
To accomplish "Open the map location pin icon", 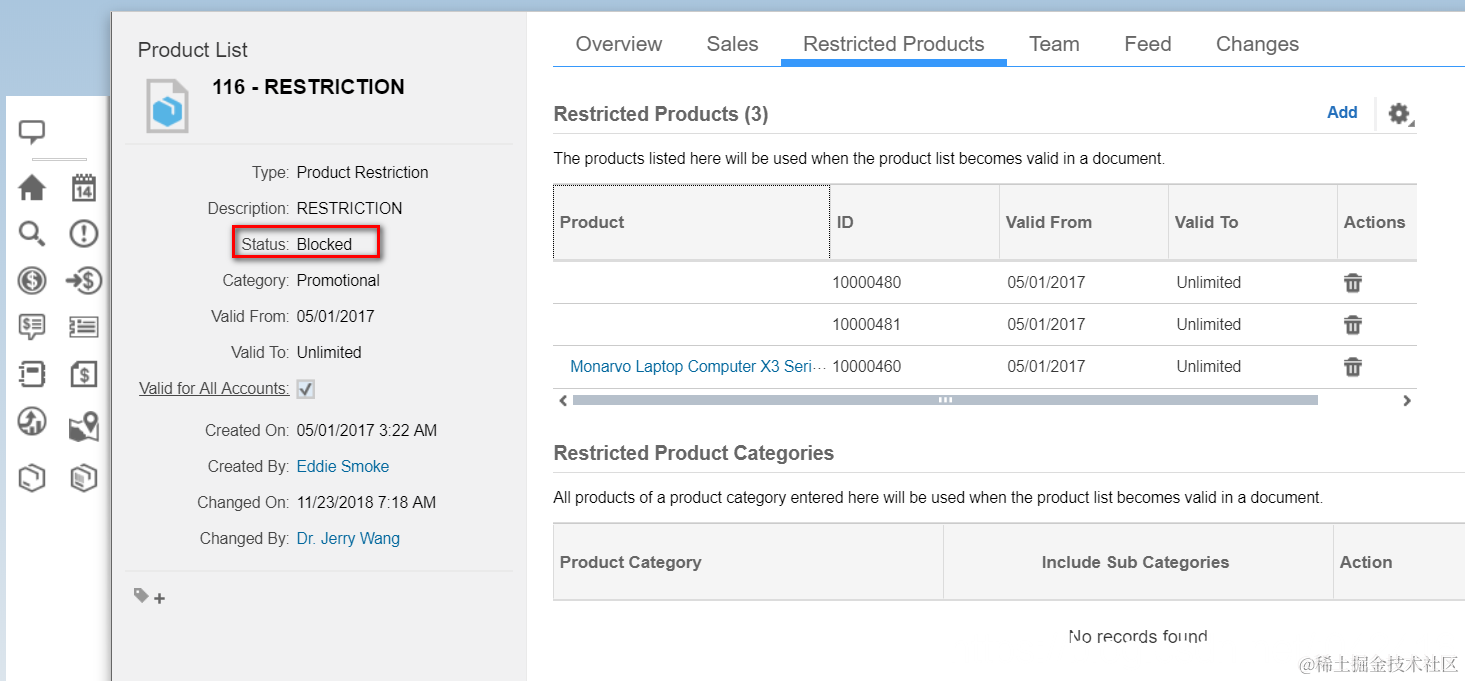I will coord(83,427).
